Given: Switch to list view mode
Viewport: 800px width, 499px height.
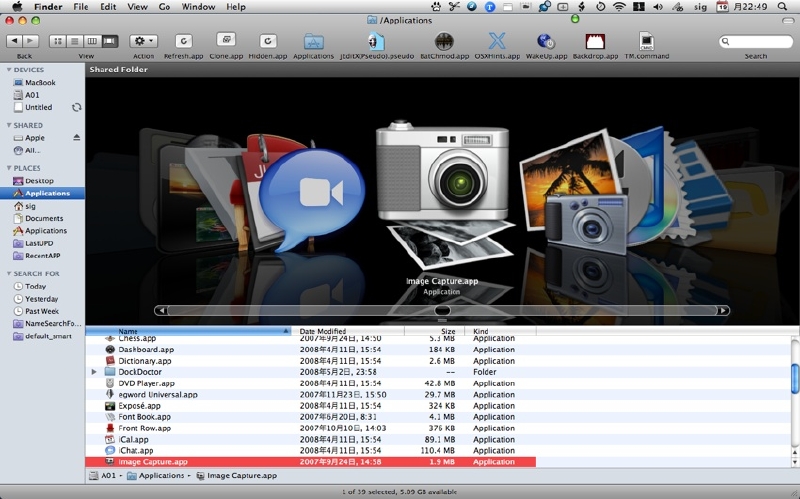Looking at the screenshot, I should [75, 41].
